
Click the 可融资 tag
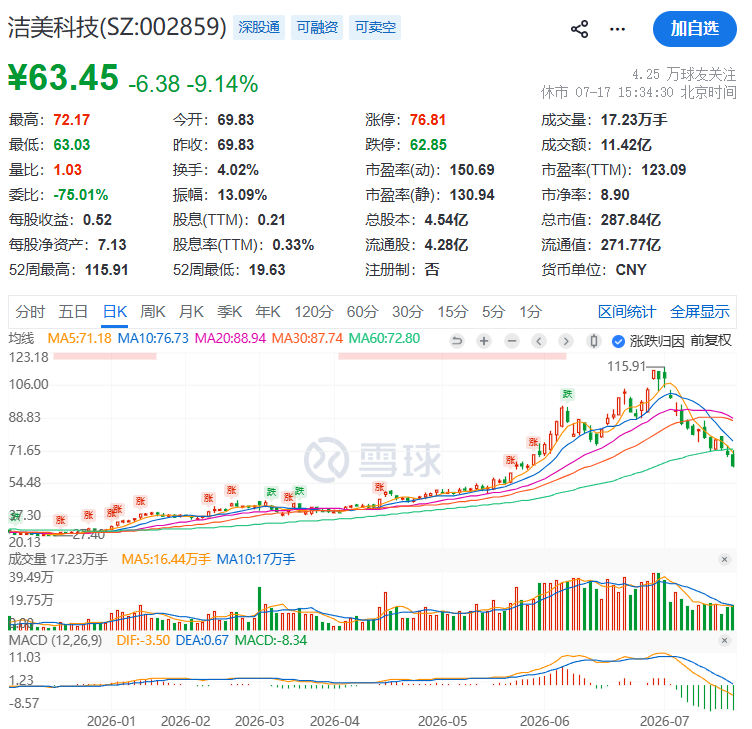pos(317,27)
